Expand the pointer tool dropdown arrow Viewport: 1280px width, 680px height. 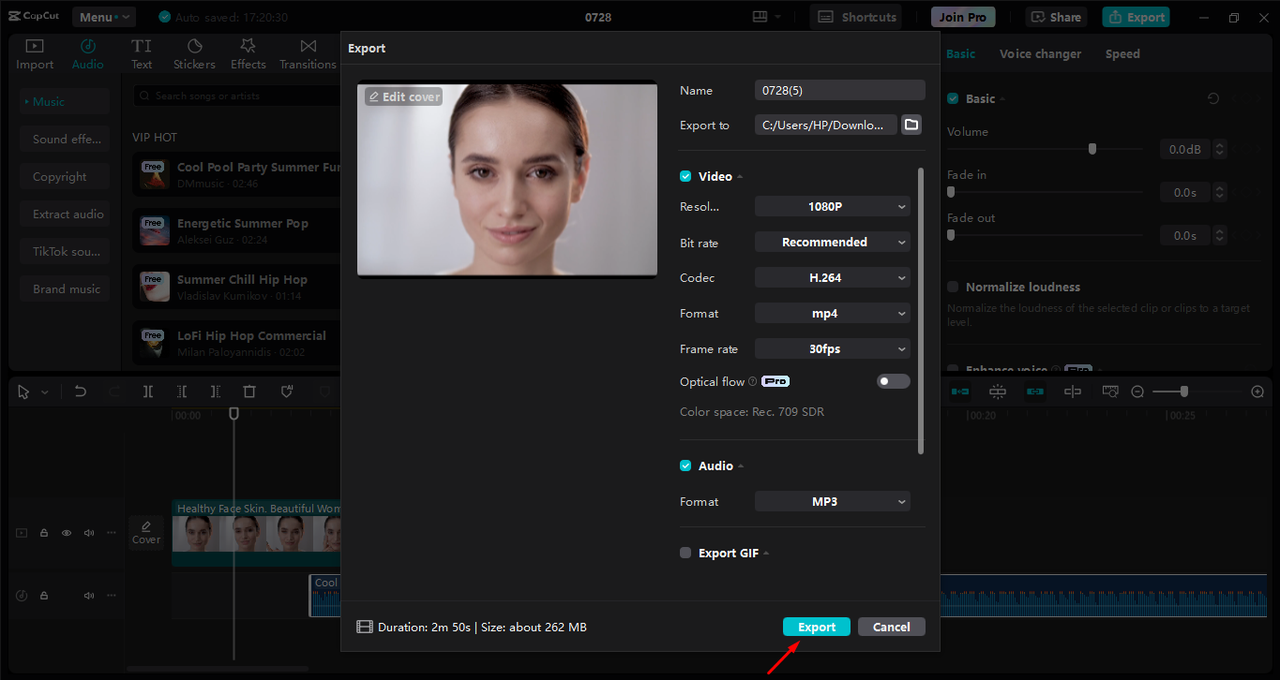[x=44, y=393]
